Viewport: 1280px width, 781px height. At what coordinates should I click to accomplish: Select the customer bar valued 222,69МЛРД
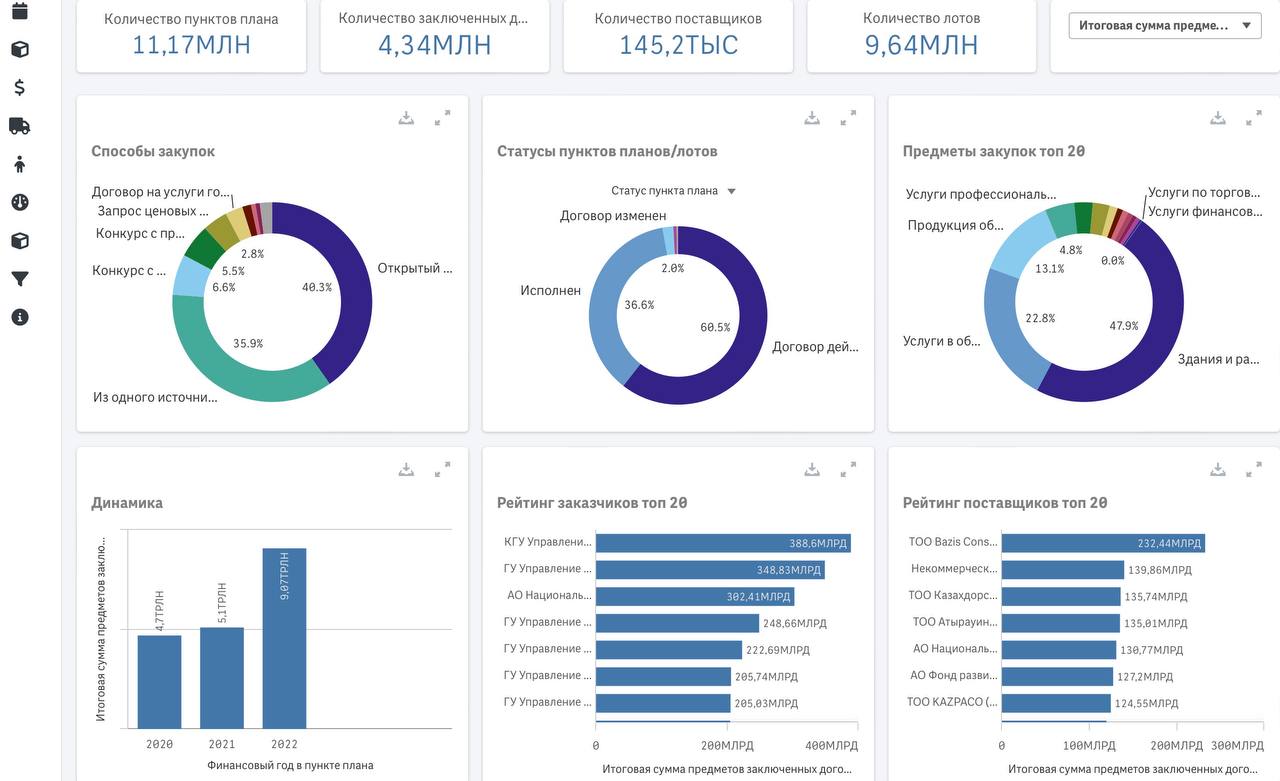click(669, 649)
